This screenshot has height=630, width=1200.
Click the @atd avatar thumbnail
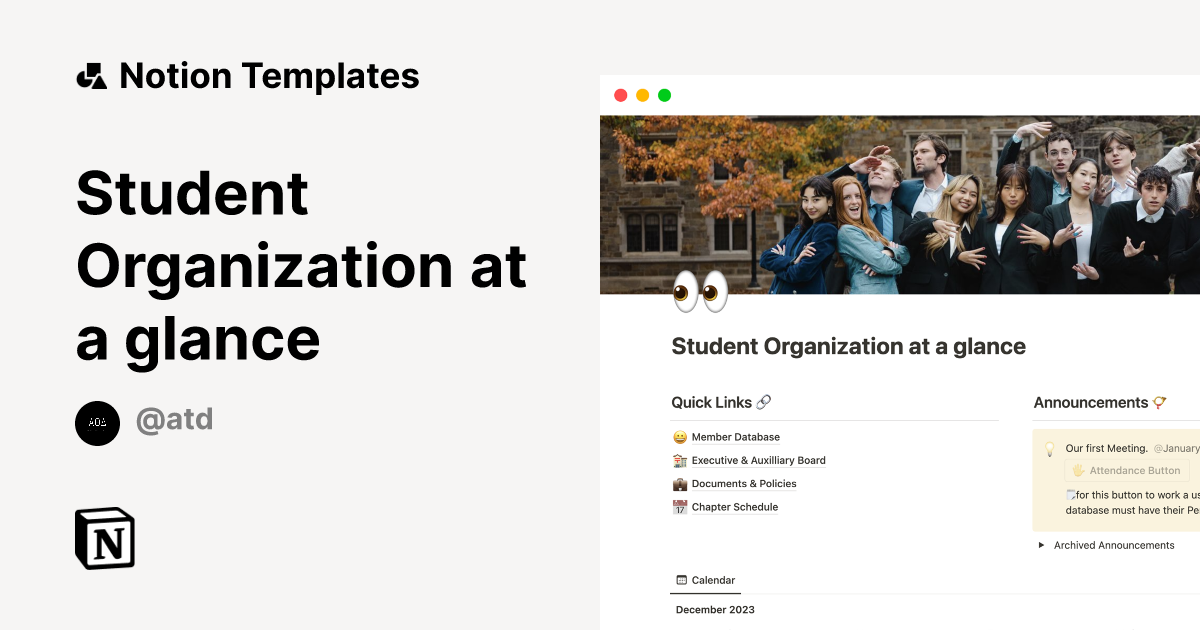pos(97,423)
